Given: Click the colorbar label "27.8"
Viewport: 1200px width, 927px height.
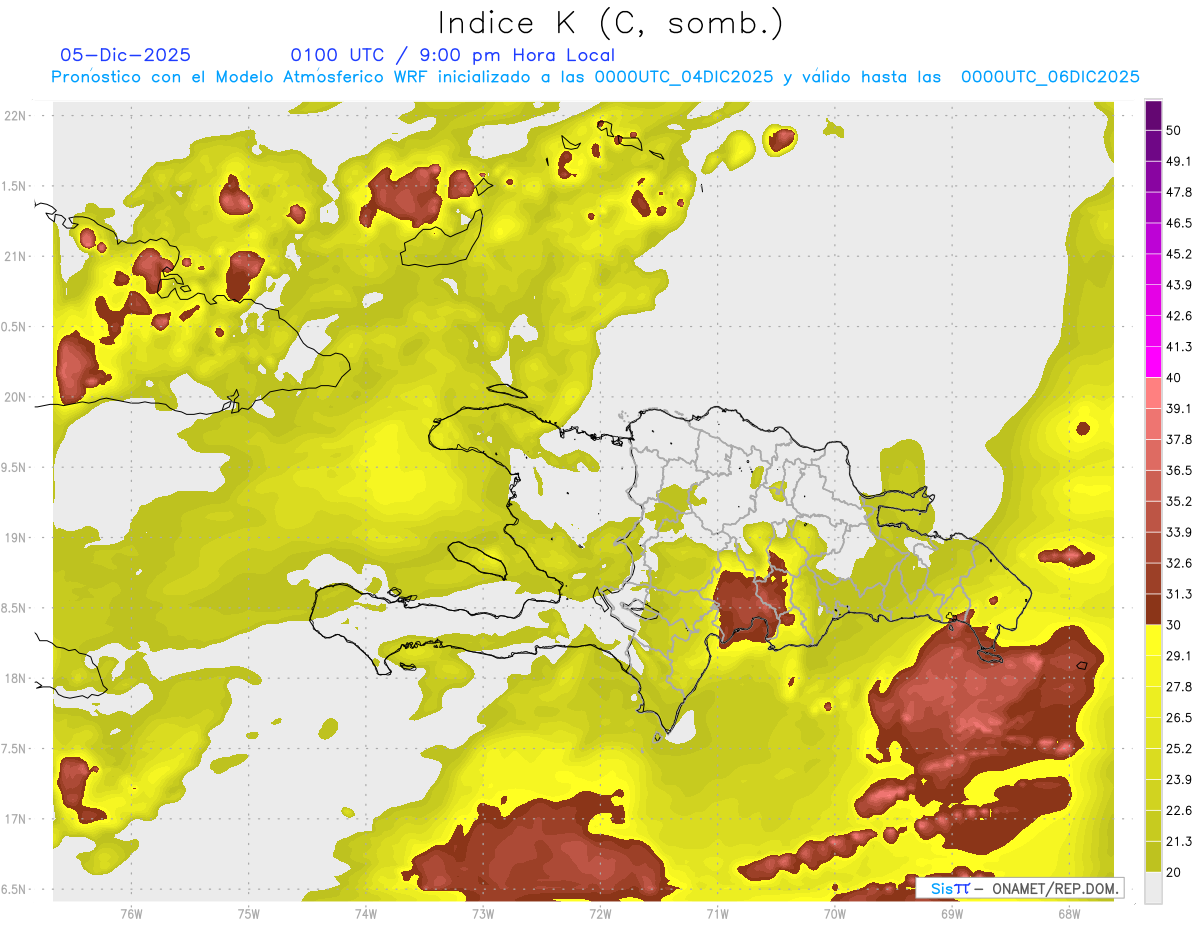Looking at the screenshot, I should (x=1179, y=687).
